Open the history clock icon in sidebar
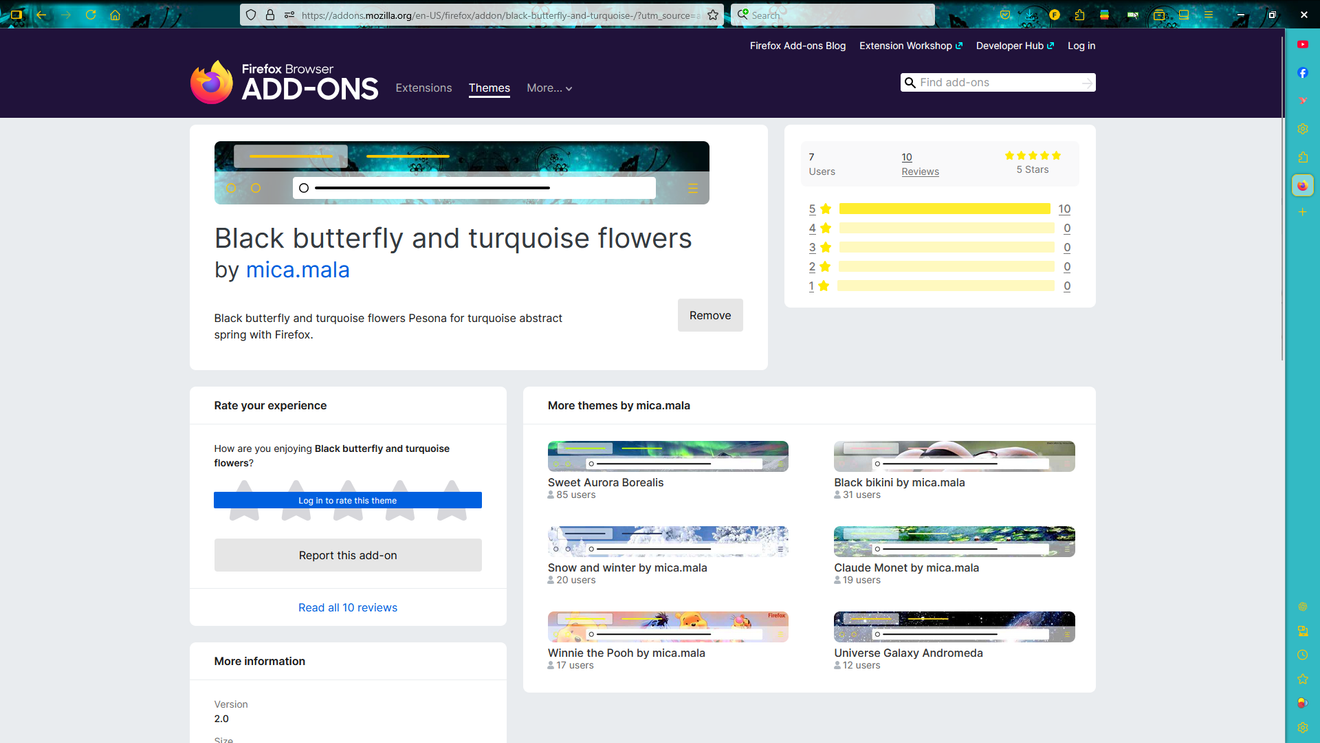Viewport: 1320px width, 743px height. [1302, 655]
